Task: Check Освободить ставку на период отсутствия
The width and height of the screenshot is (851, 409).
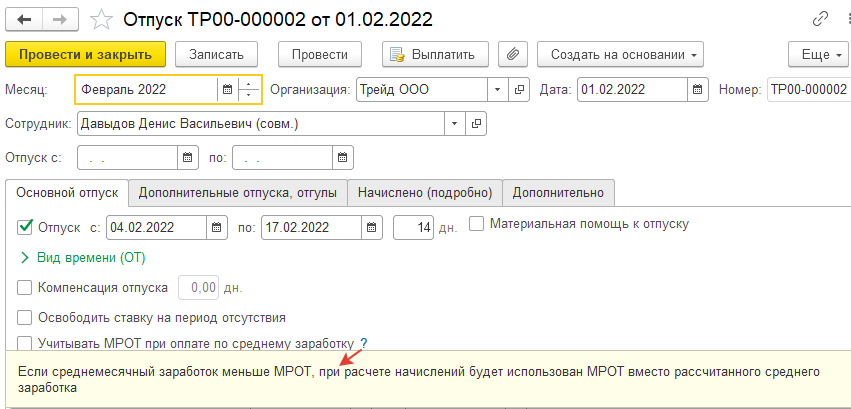Action: 25,317
